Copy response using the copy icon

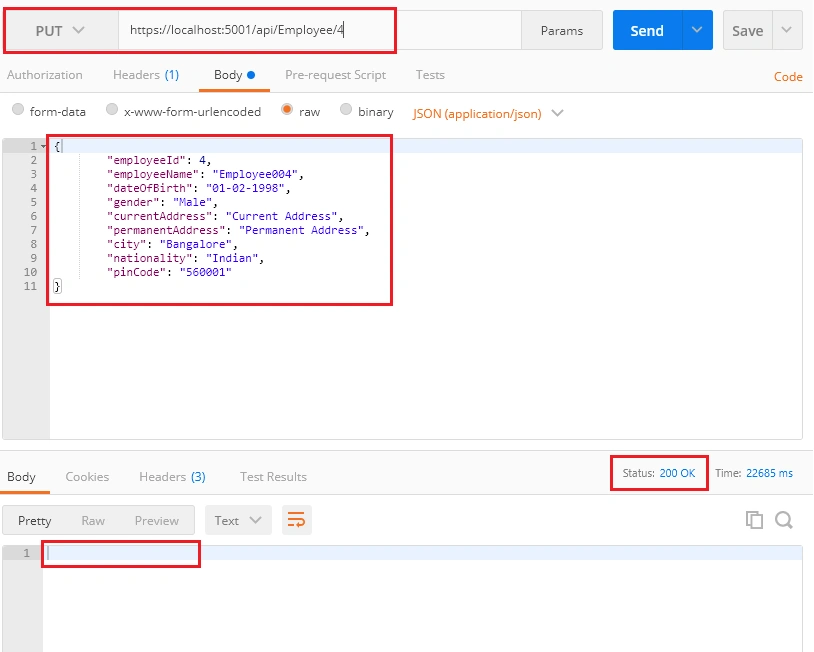point(754,520)
